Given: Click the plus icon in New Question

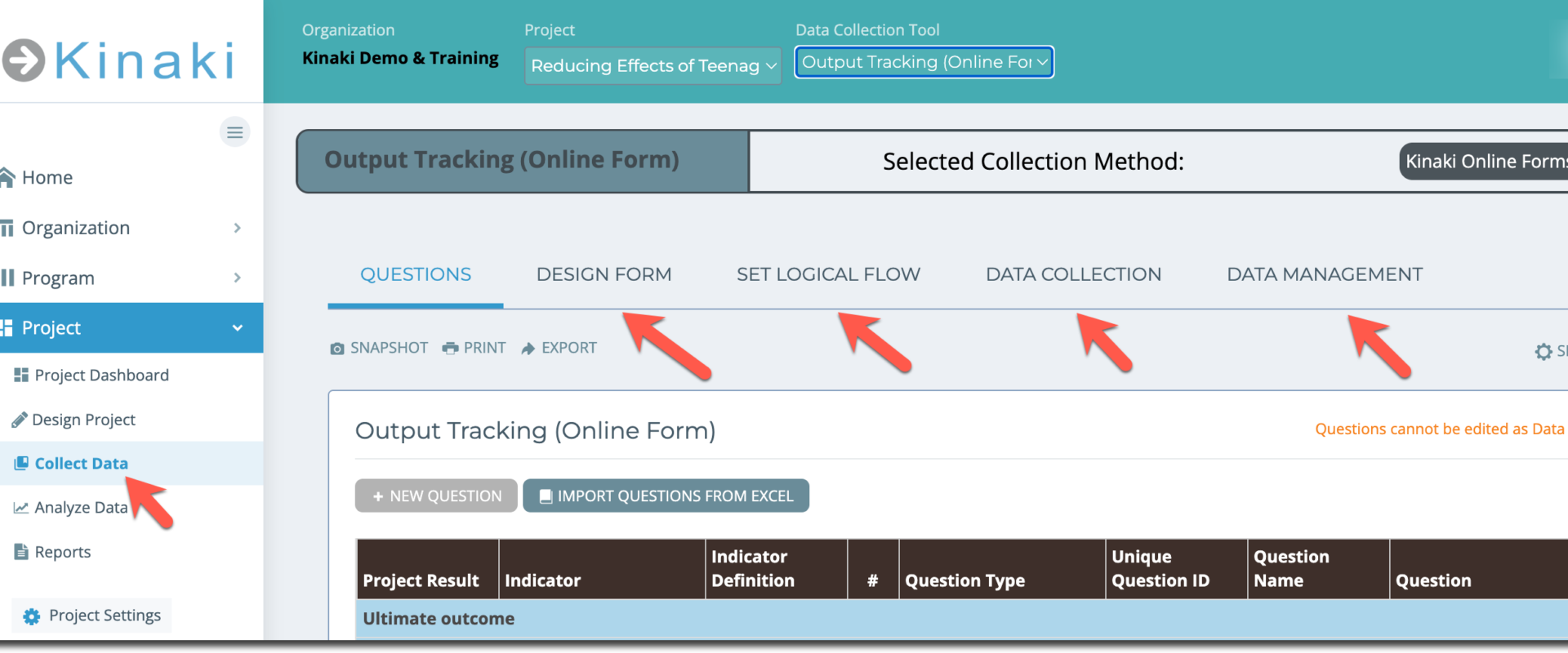Looking at the screenshot, I should click(x=378, y=496).
